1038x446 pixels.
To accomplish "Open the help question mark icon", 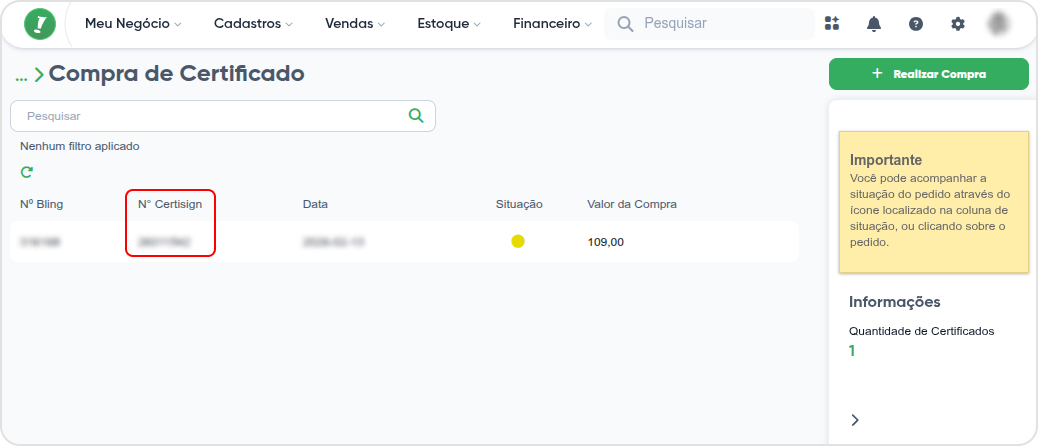I will pos(916,24).
